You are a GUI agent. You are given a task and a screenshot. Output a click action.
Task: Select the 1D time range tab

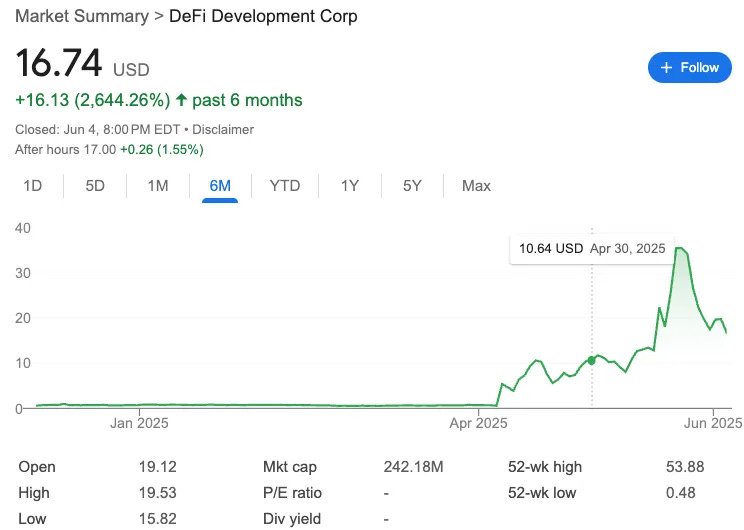[x=33, y=186]
